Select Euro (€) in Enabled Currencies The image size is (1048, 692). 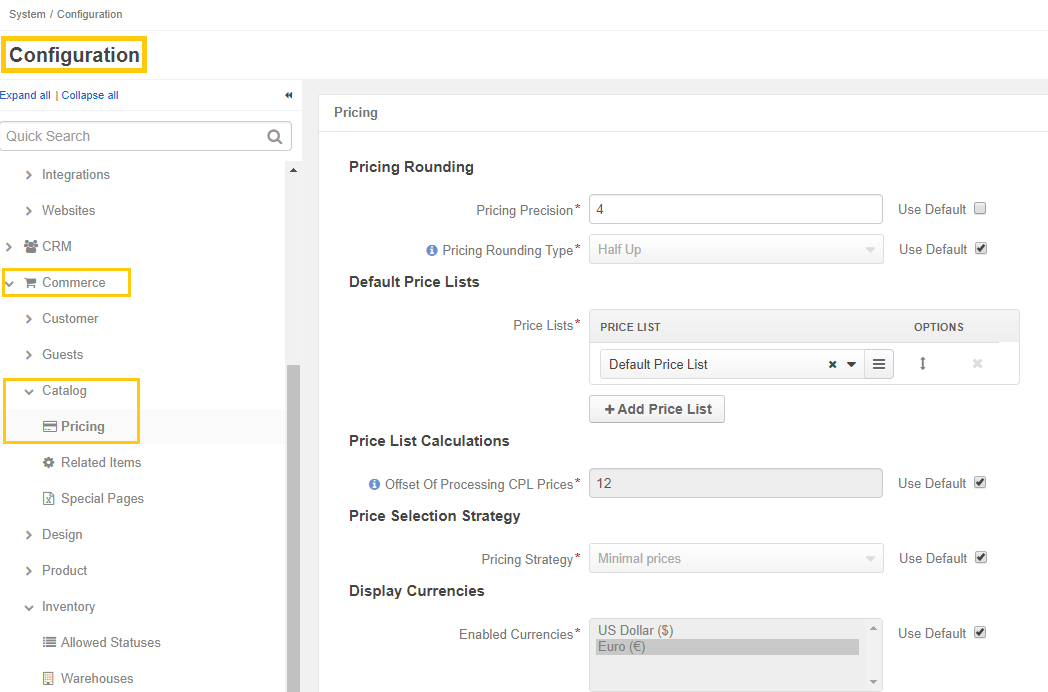[727, 647]
